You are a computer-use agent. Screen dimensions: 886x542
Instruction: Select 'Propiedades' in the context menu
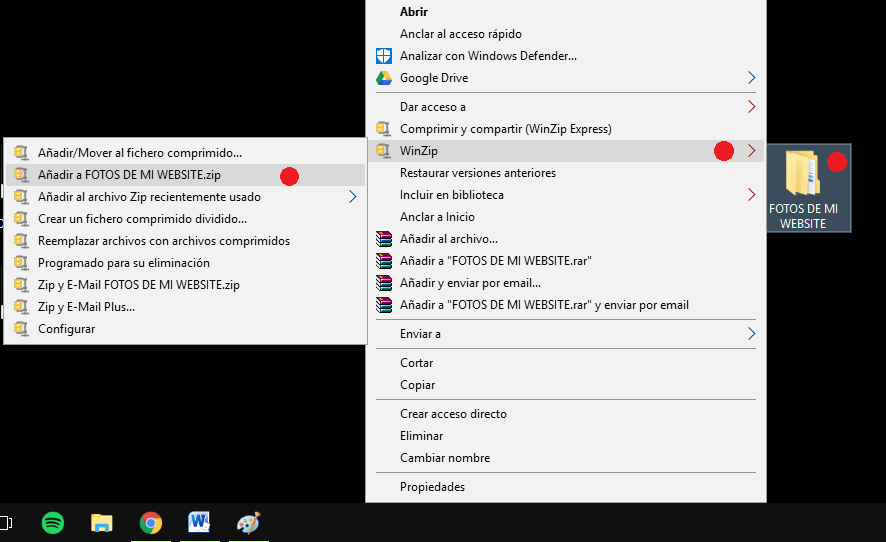(x=432, y=487)
